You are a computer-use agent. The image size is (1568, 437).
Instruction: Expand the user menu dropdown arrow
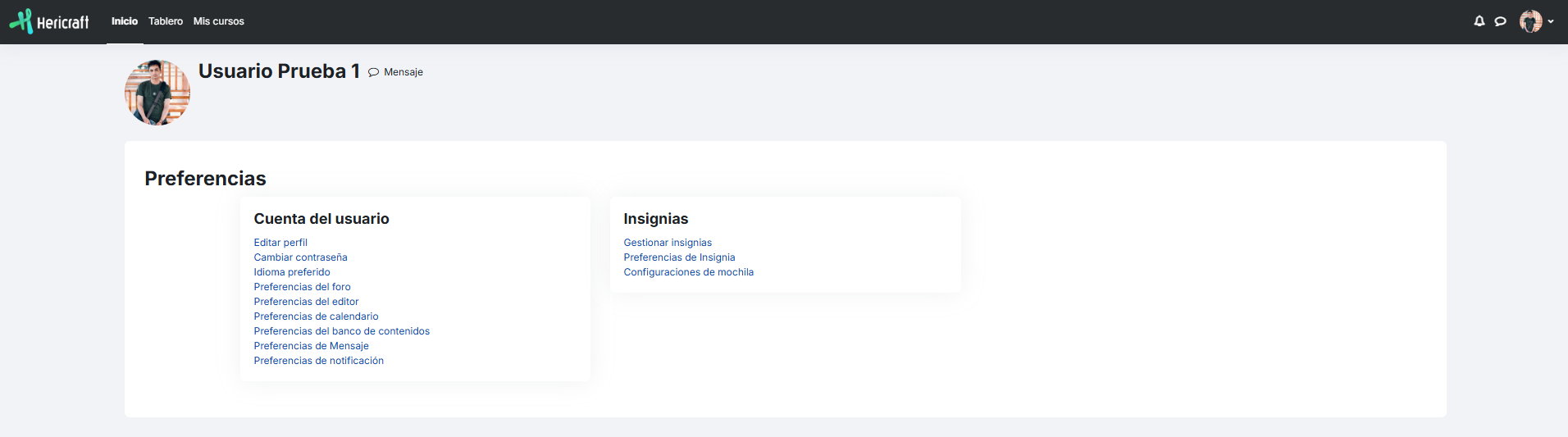[1551, 21]
